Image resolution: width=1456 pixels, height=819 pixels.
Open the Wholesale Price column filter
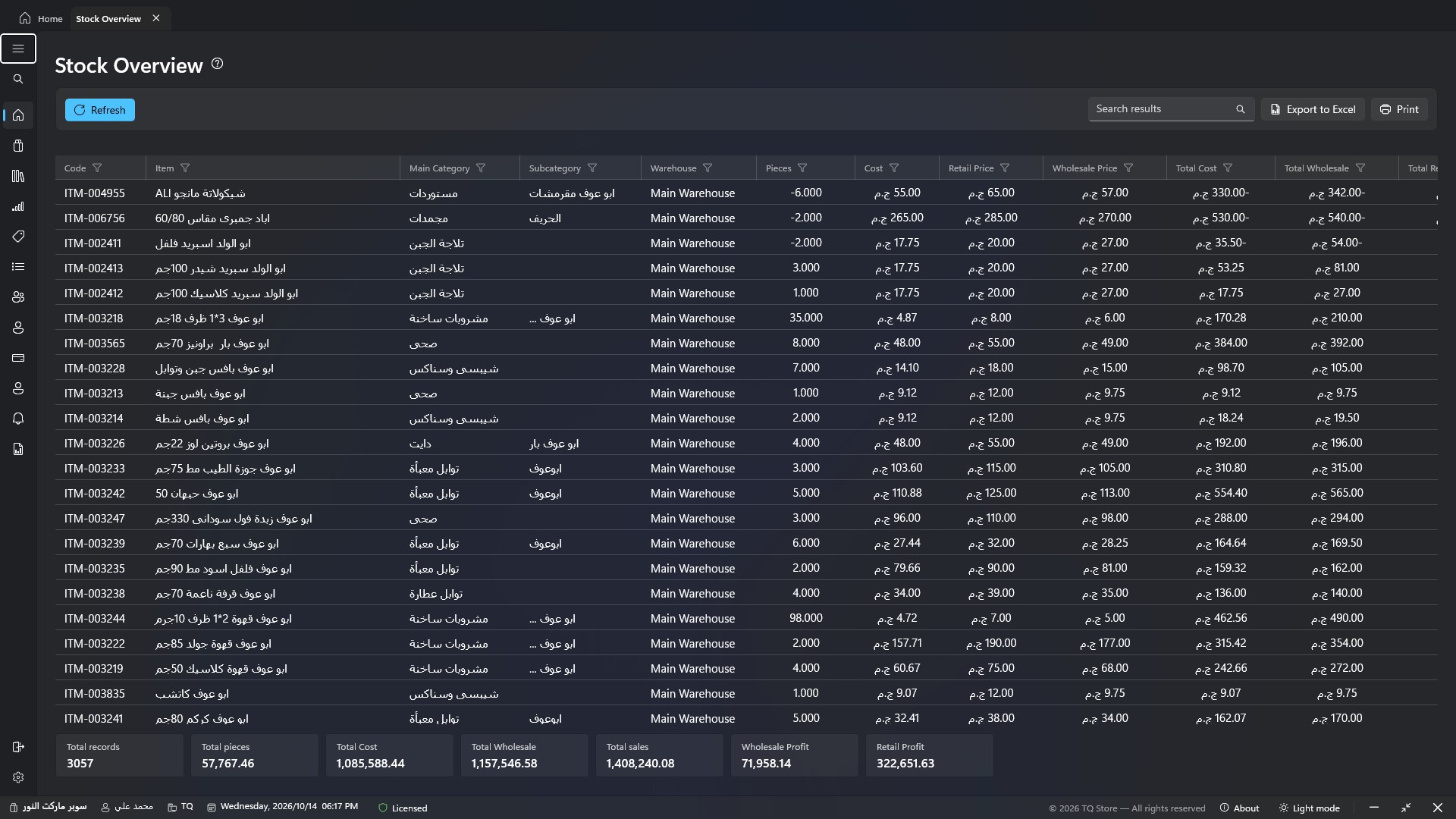[x=1128, y=168]
